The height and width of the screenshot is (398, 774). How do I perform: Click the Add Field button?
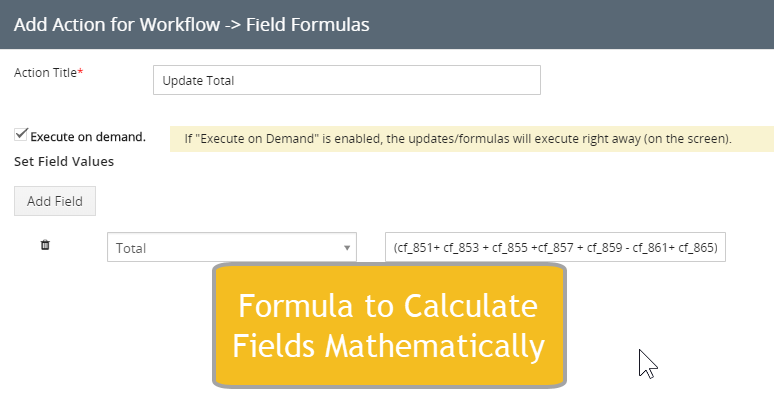[x=55, y=201]
